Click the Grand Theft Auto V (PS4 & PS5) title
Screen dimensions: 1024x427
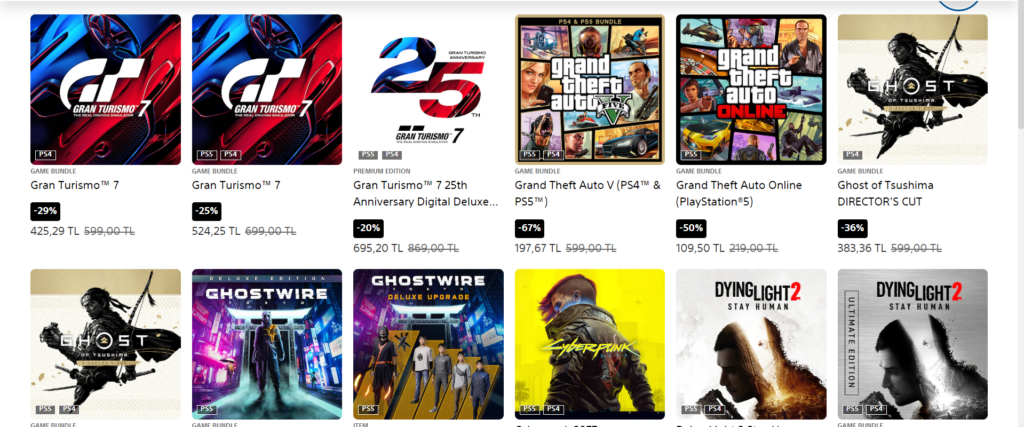[587, 193]
